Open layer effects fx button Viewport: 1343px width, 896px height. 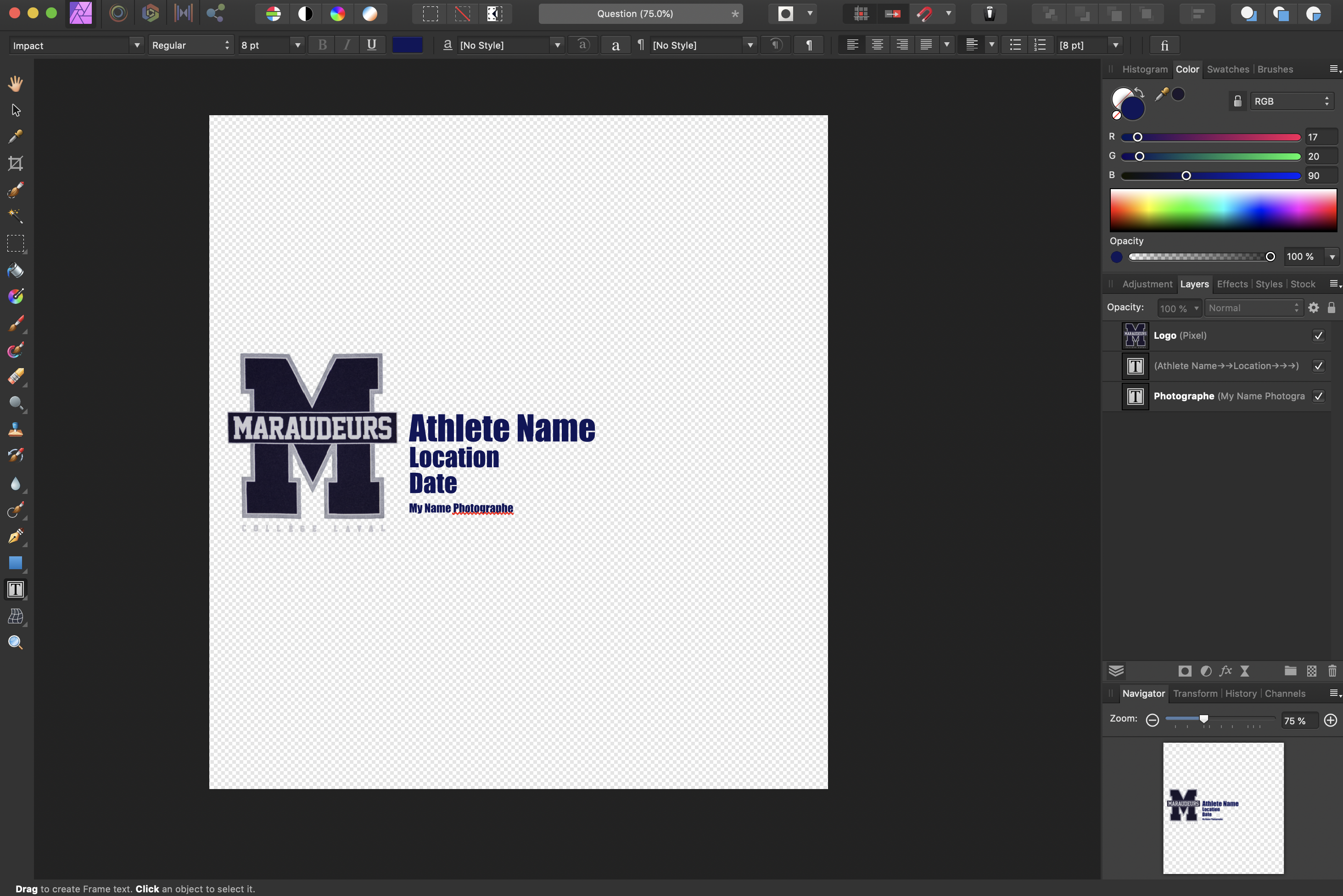coord(1225,671)
